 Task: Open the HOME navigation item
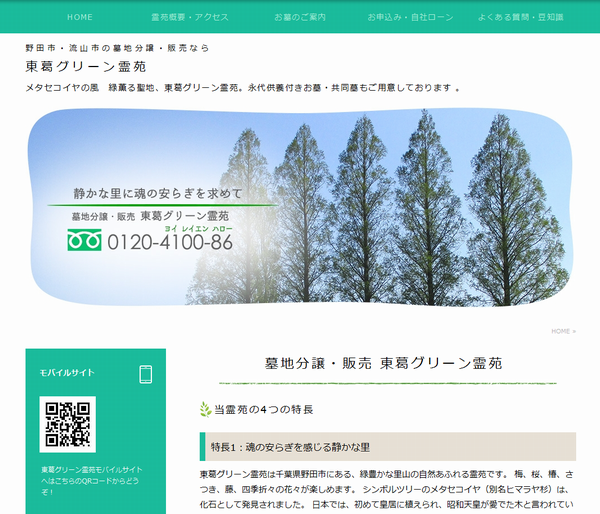[x=80, y=17]
